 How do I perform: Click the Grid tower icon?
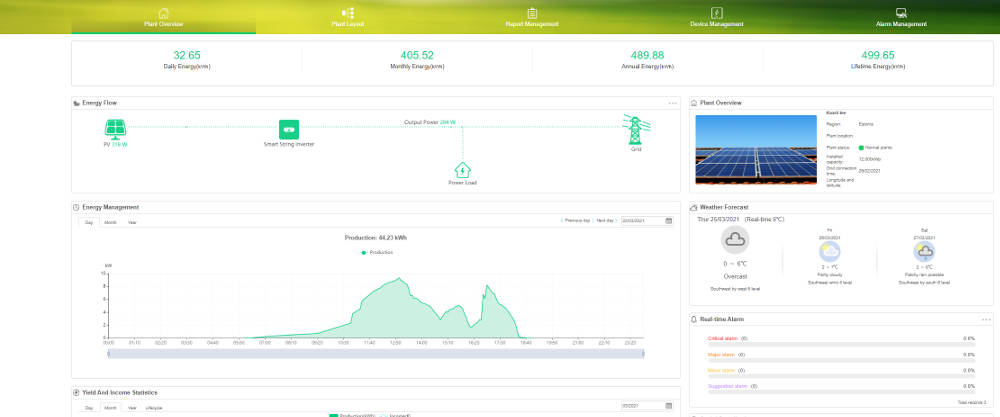coord(633,128)
